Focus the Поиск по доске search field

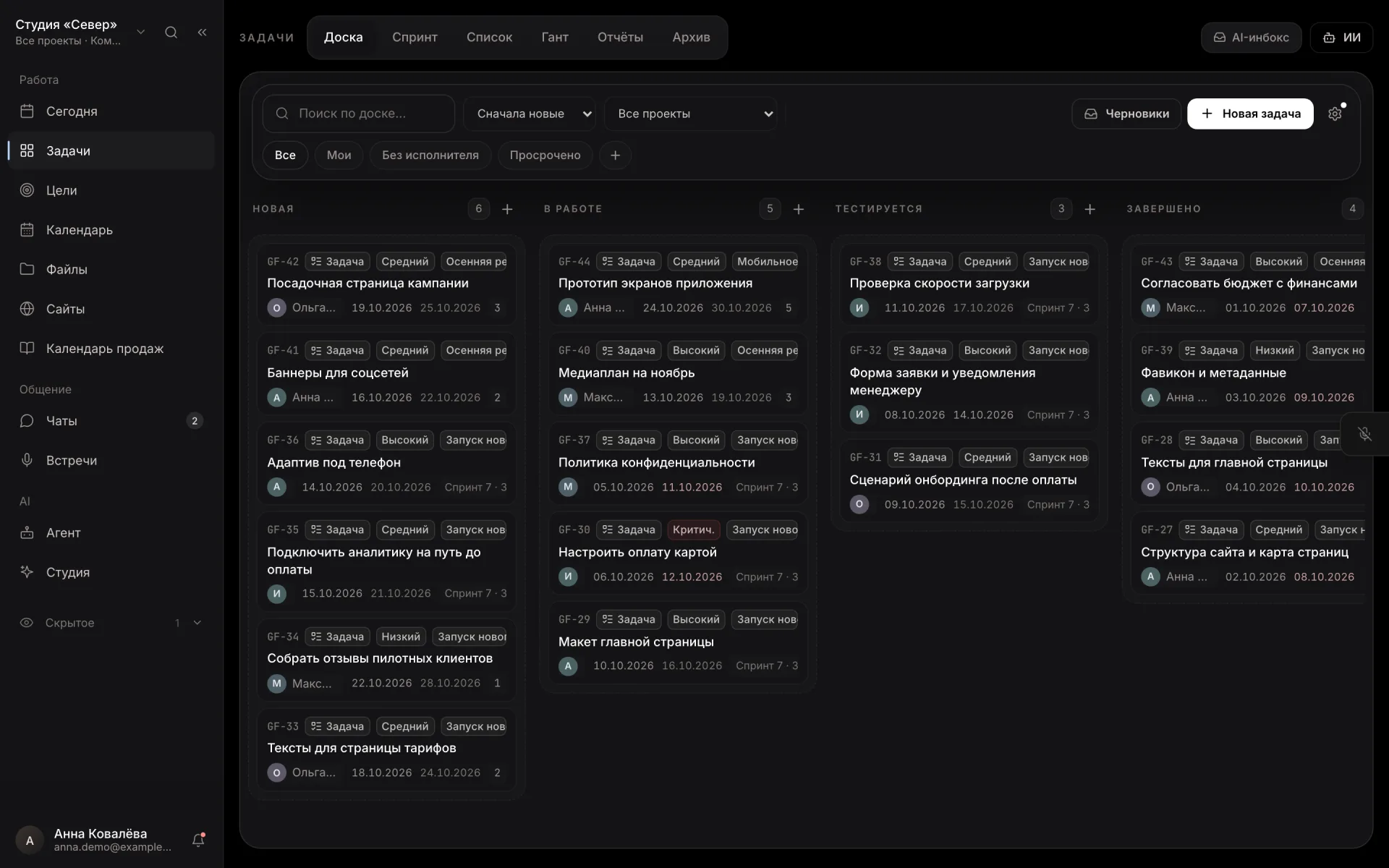(x=359, y=114)
